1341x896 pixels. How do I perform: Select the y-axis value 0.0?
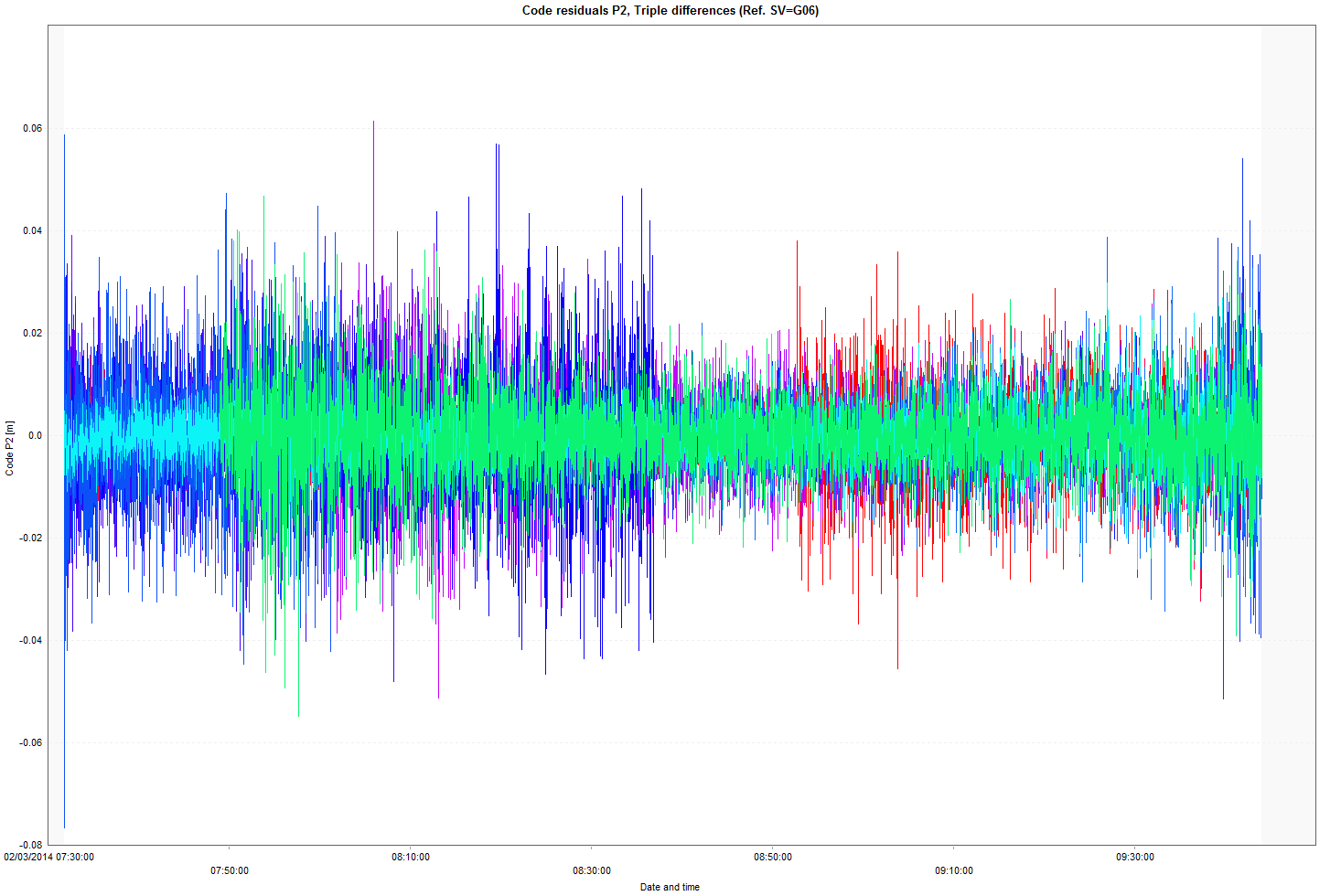(36, 435)
